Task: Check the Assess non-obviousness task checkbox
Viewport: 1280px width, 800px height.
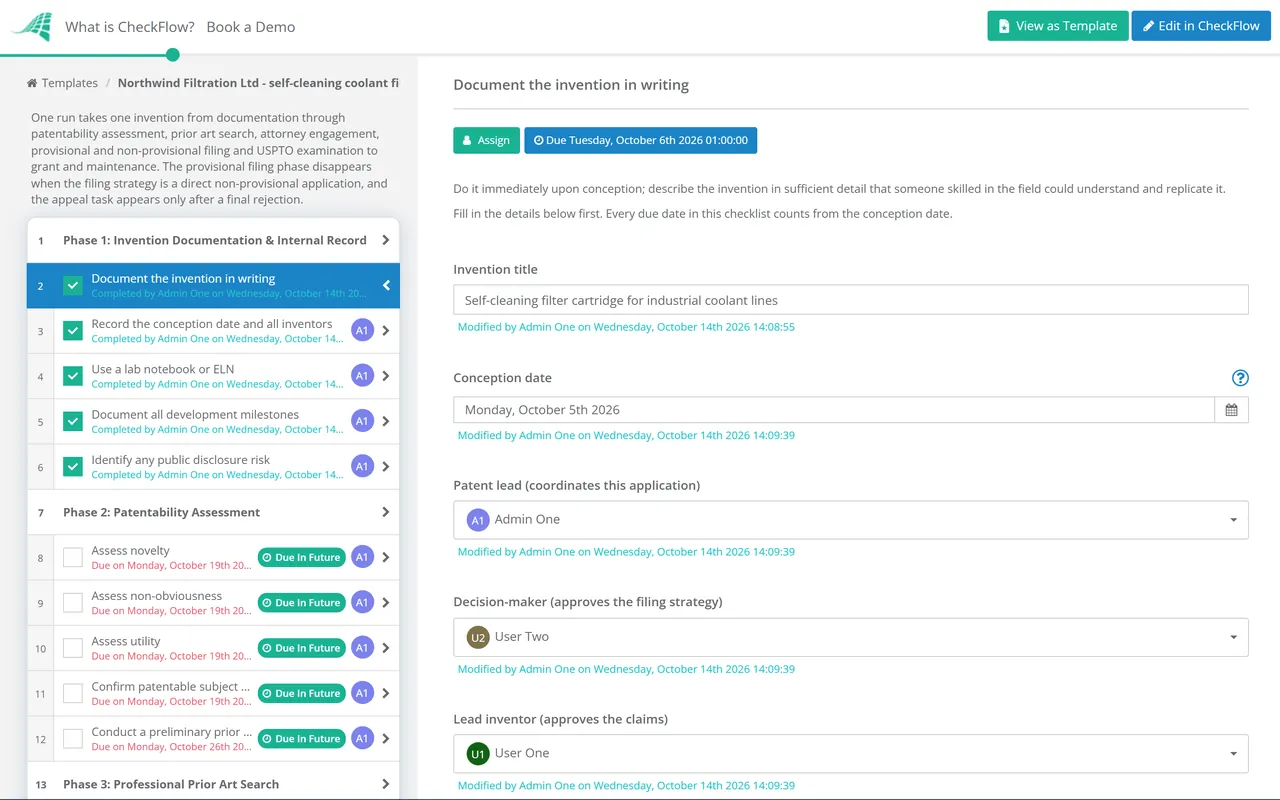Action: (73, 603)
